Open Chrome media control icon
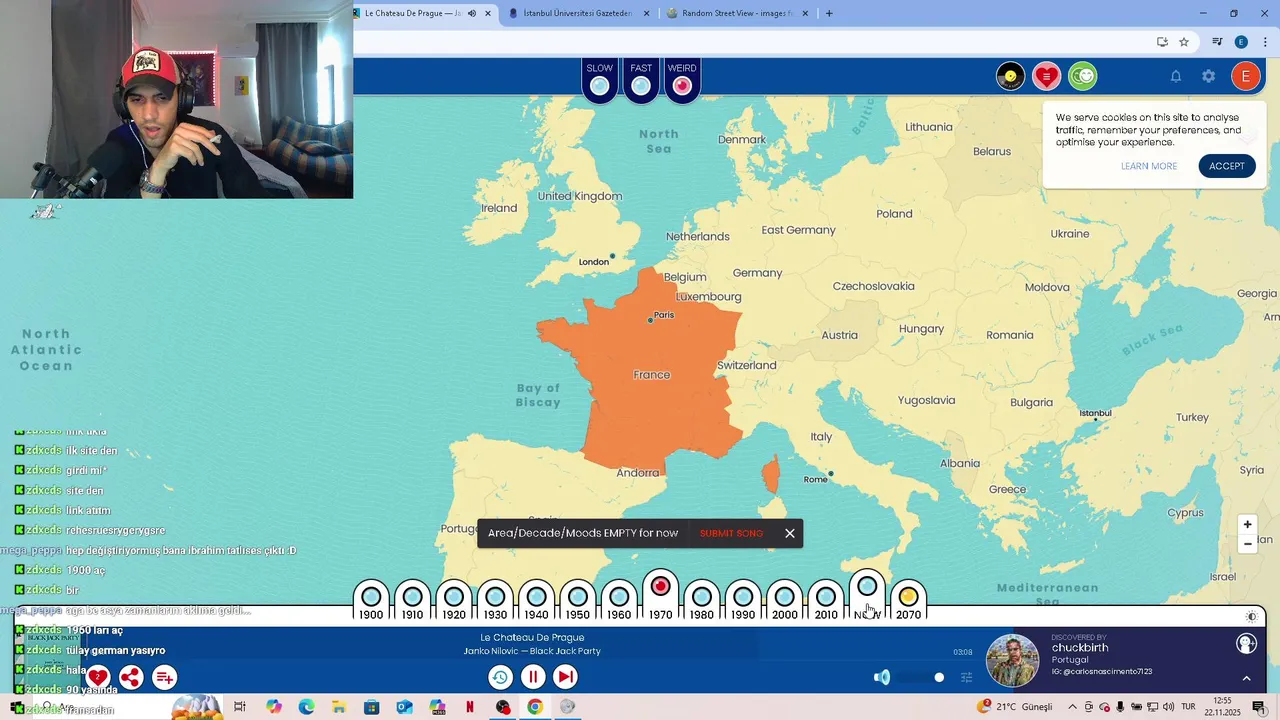This screenshot has height=720, width=1280. (x=1217, y=42)
